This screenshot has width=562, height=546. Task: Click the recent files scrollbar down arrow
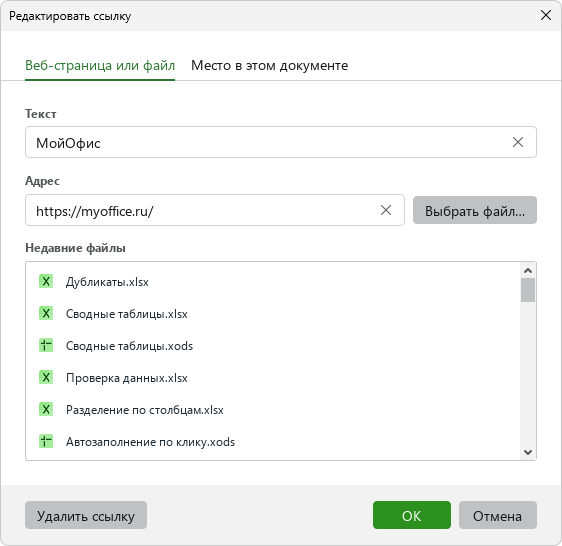pyautogui.click(x=528, y=452)
